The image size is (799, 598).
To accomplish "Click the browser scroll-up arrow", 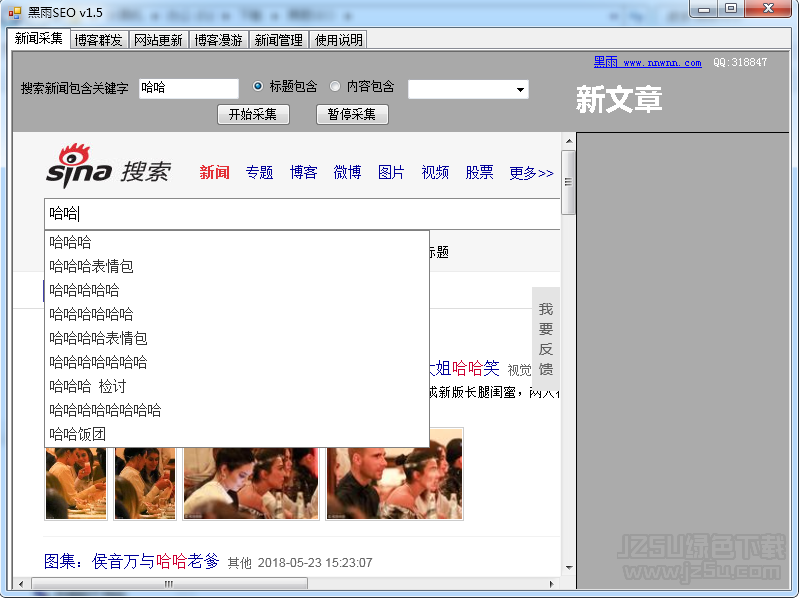I will [x=569, y=141].
